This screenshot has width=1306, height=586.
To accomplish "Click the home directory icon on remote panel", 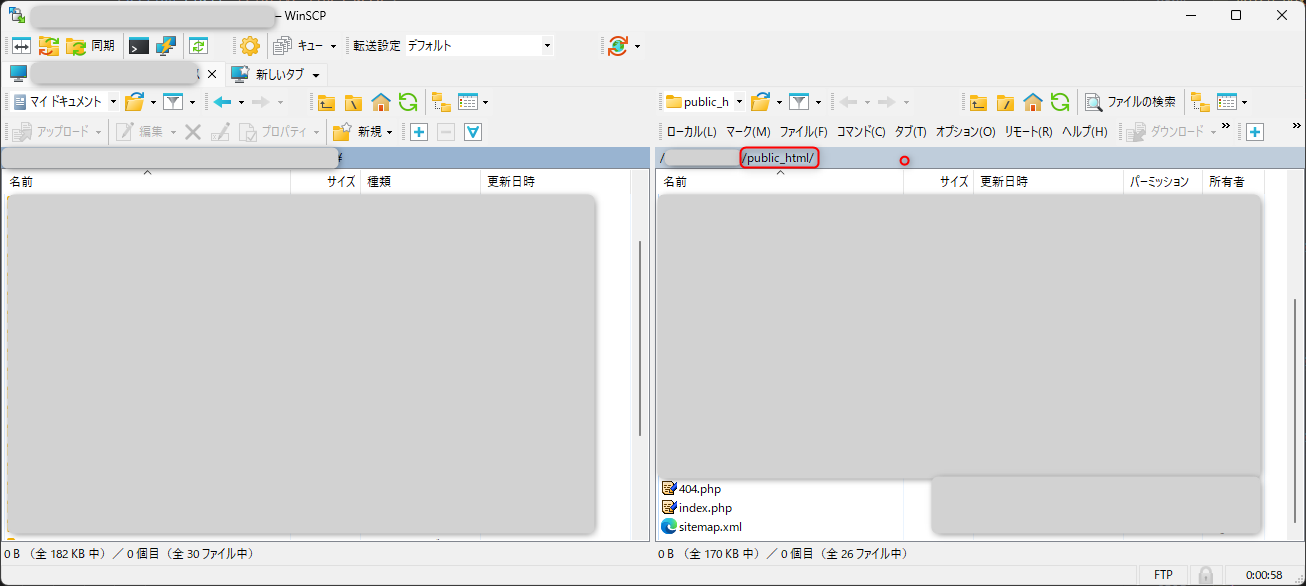I will 1033,101.
